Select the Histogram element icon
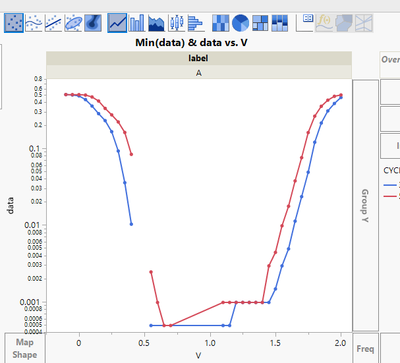The image size is (400, 363). point(196,23)
